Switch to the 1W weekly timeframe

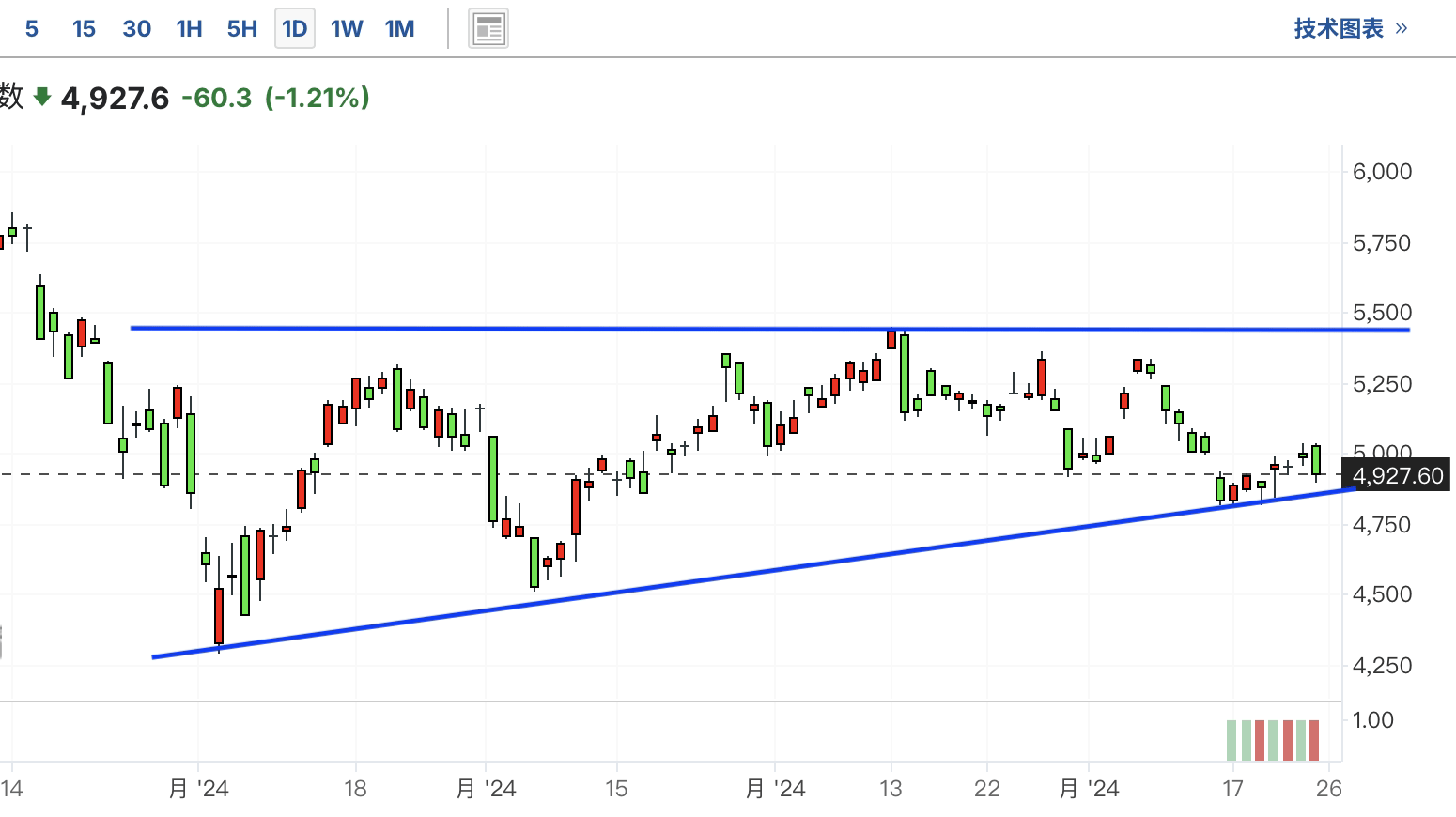coord(347,29)
